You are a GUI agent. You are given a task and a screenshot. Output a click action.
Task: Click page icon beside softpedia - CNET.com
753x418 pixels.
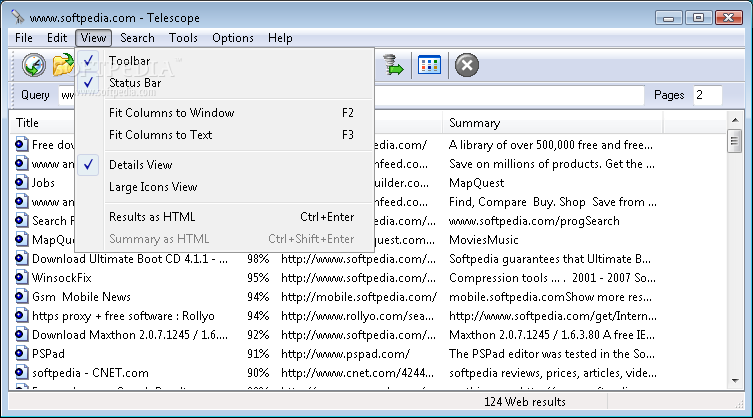(21, 372)
